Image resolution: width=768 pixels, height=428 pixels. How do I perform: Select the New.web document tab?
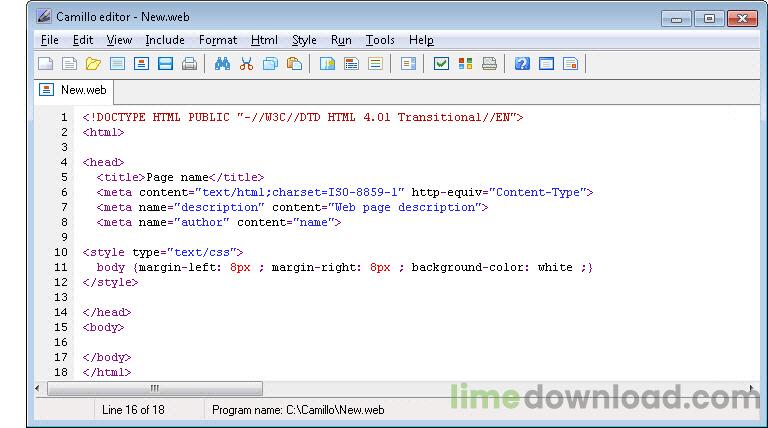[73, 90]
